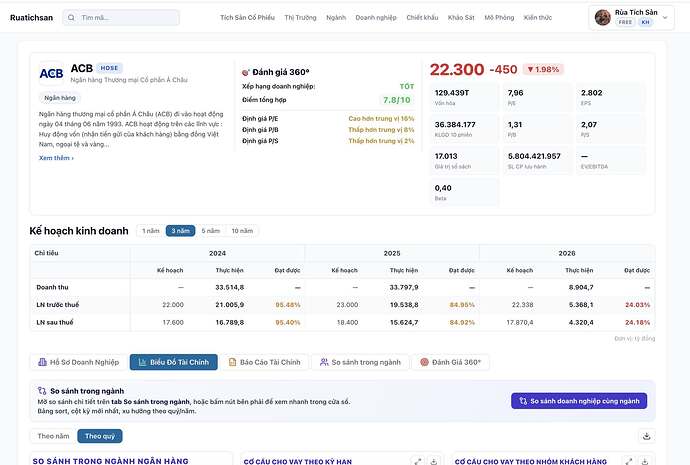690x465 pixels.
Task: Open the Chiết khấu menu
Action: 422,18
